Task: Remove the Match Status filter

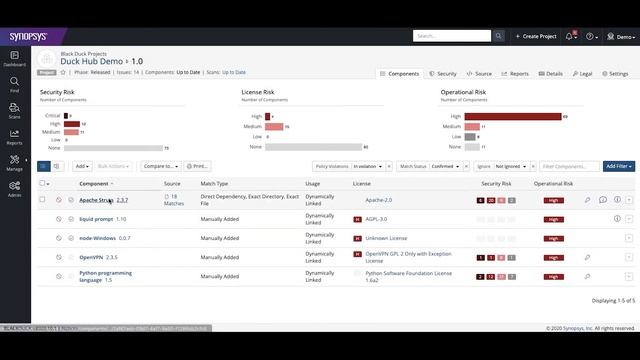Action: [x=466, y=166]
